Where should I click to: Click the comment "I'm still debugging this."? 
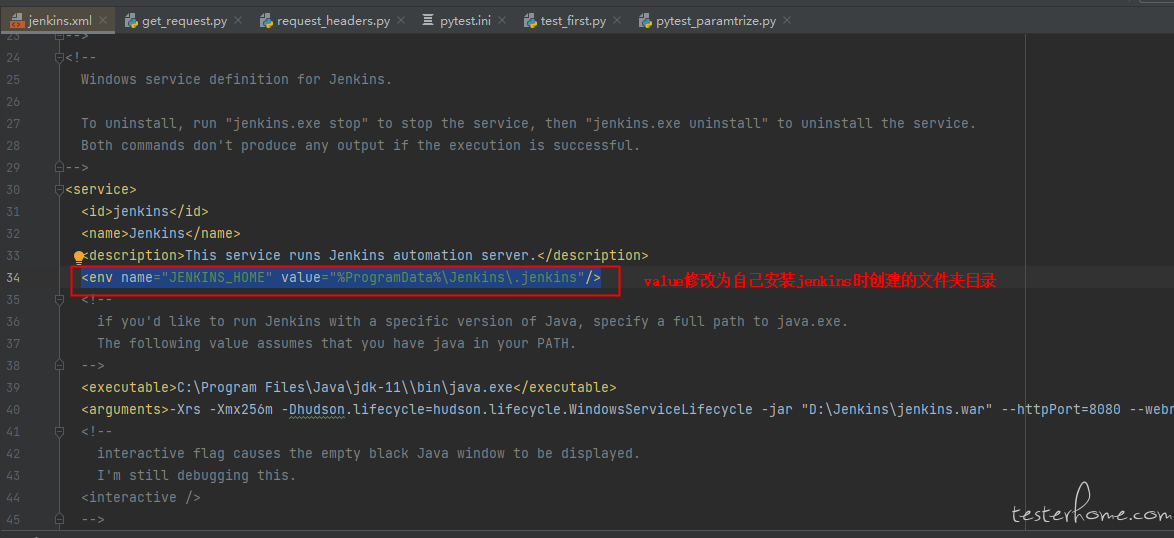click(197, 476)
